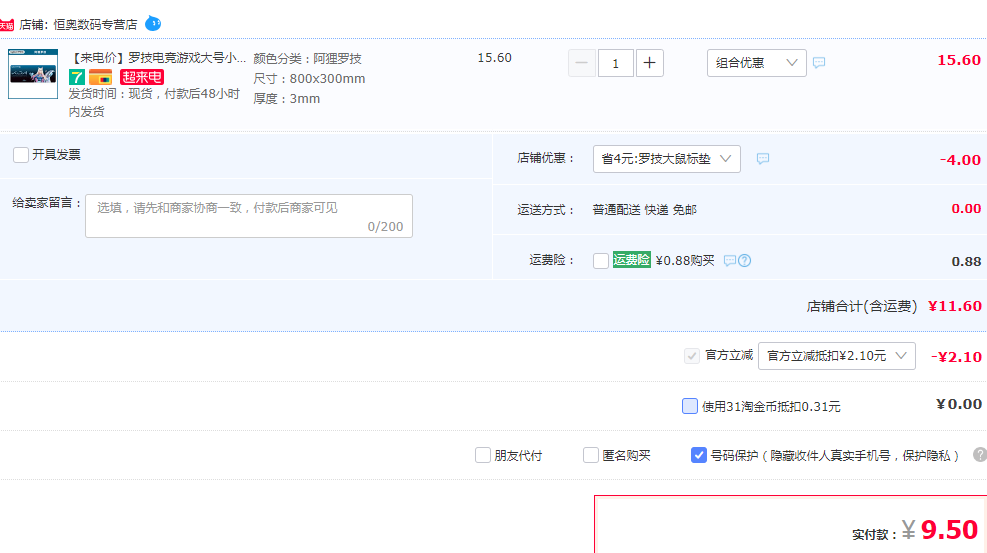Open the blue Wangwang chat icon beside the store name
This screenshot has height=553, width=987.
[153, 24]
